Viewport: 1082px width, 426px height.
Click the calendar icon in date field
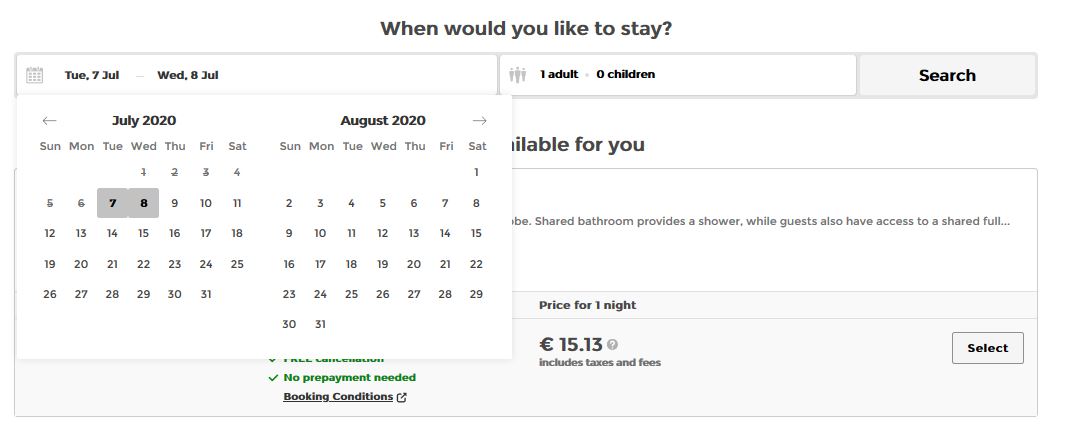[35, 75]
